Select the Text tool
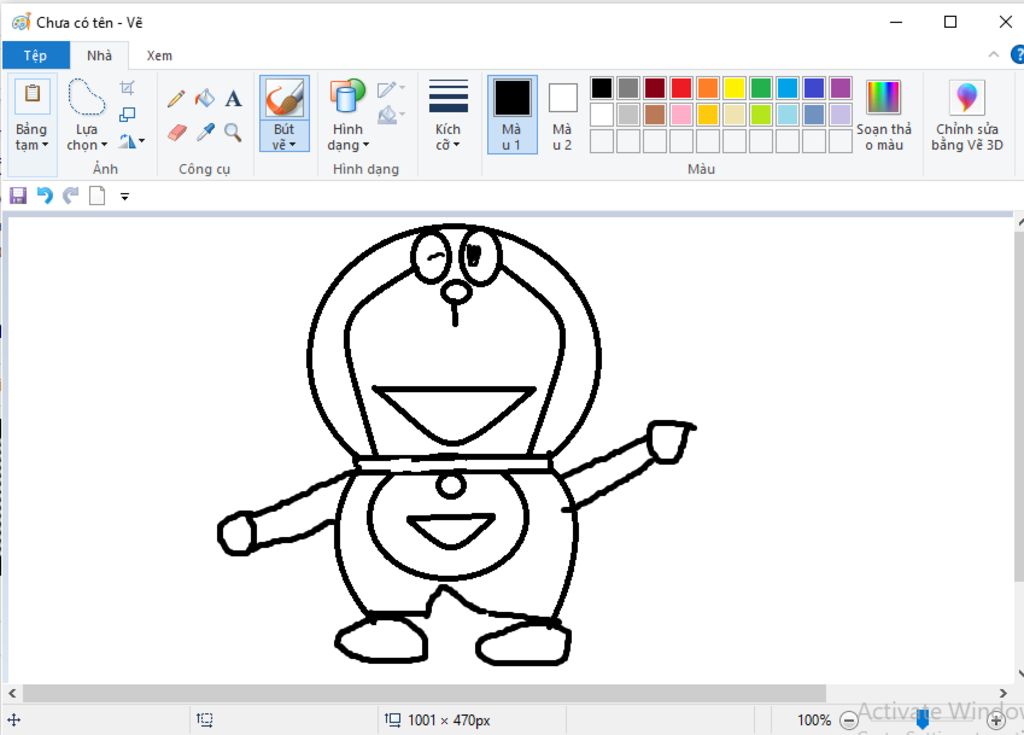The width and height of the screenshot is (1024, 735). [233, 99]
